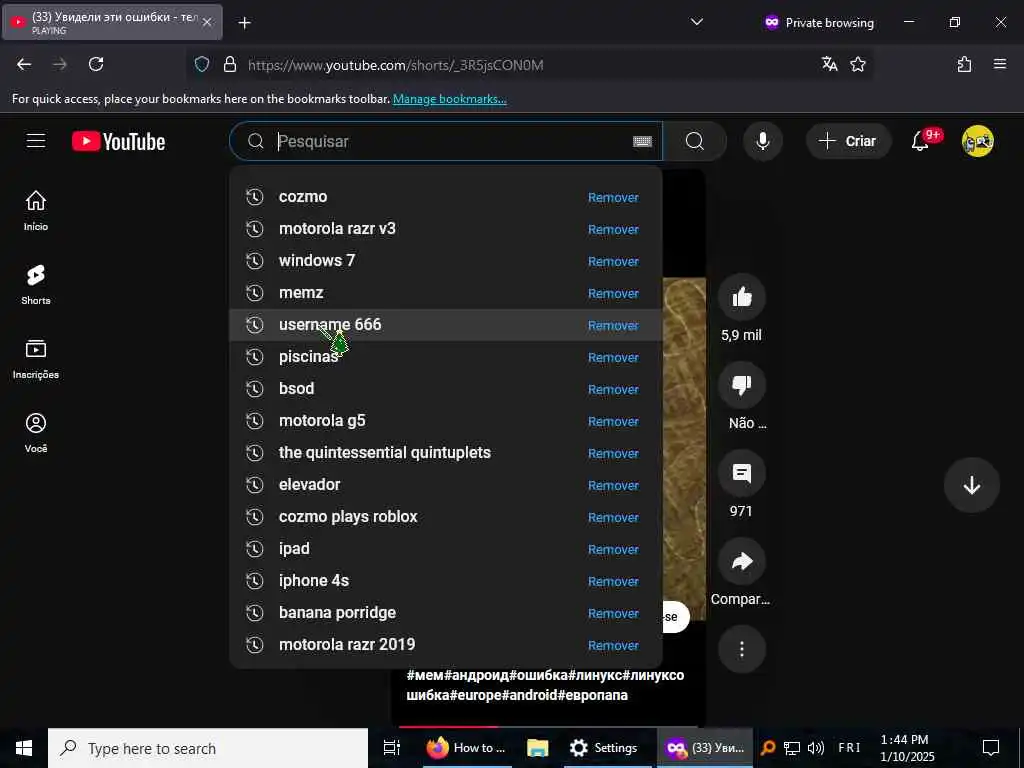Open the Manage bookmarks link

(x=449, y=99)
